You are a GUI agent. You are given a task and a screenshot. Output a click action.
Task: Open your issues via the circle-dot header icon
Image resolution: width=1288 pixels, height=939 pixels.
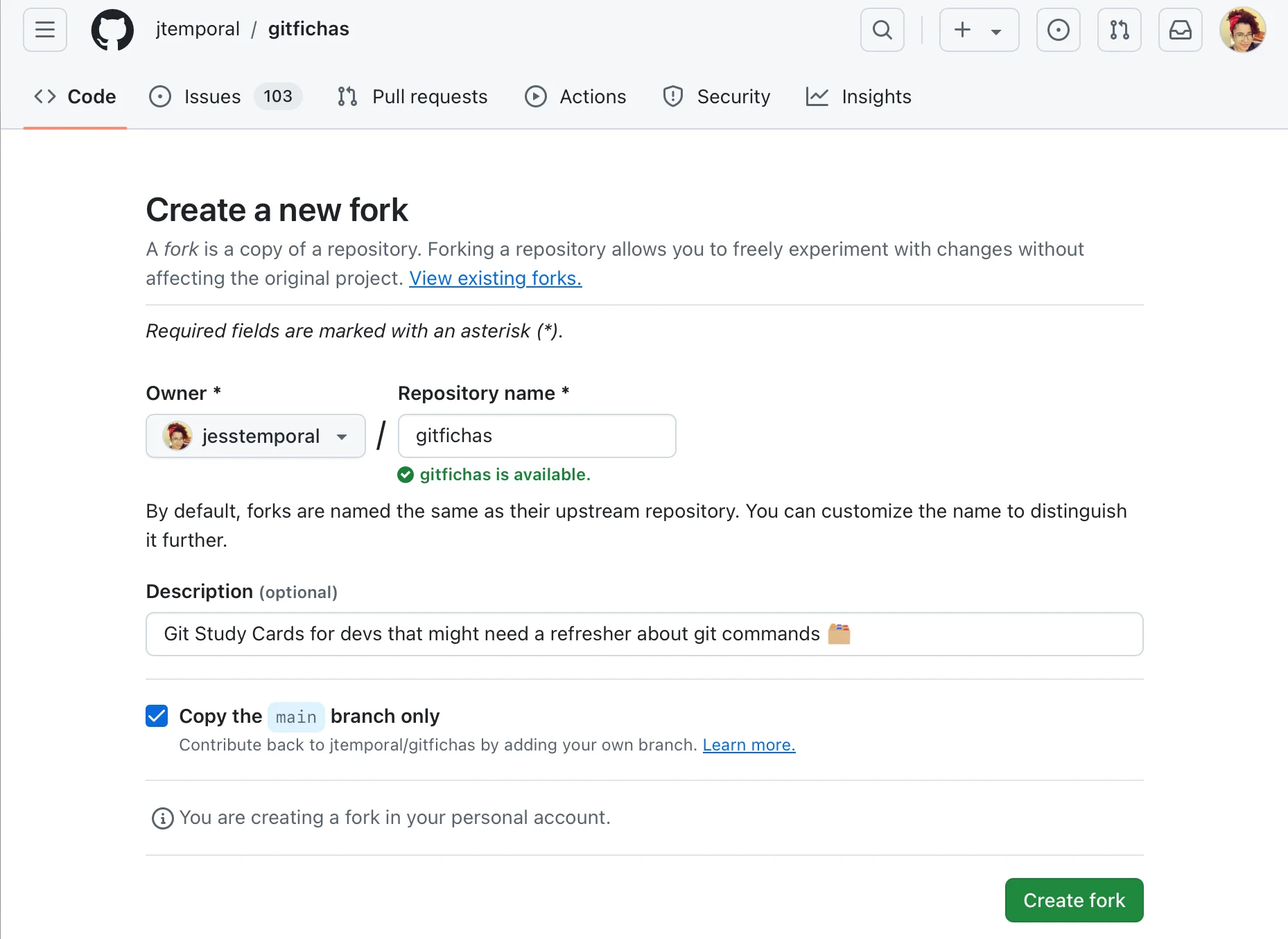[1057, 30]
